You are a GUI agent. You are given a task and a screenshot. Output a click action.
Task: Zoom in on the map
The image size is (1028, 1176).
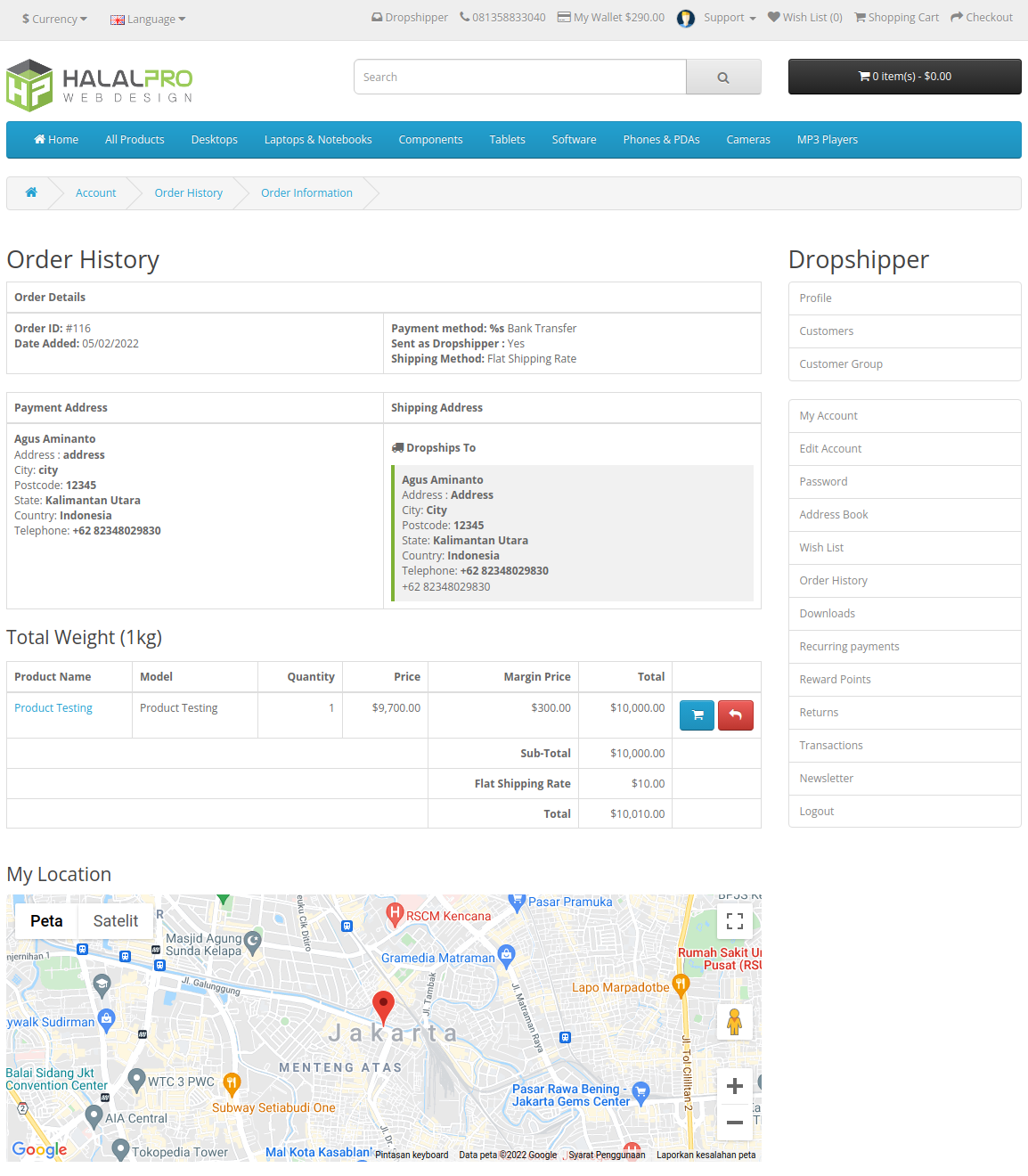pyautogui.click(x=734, y=1086)
